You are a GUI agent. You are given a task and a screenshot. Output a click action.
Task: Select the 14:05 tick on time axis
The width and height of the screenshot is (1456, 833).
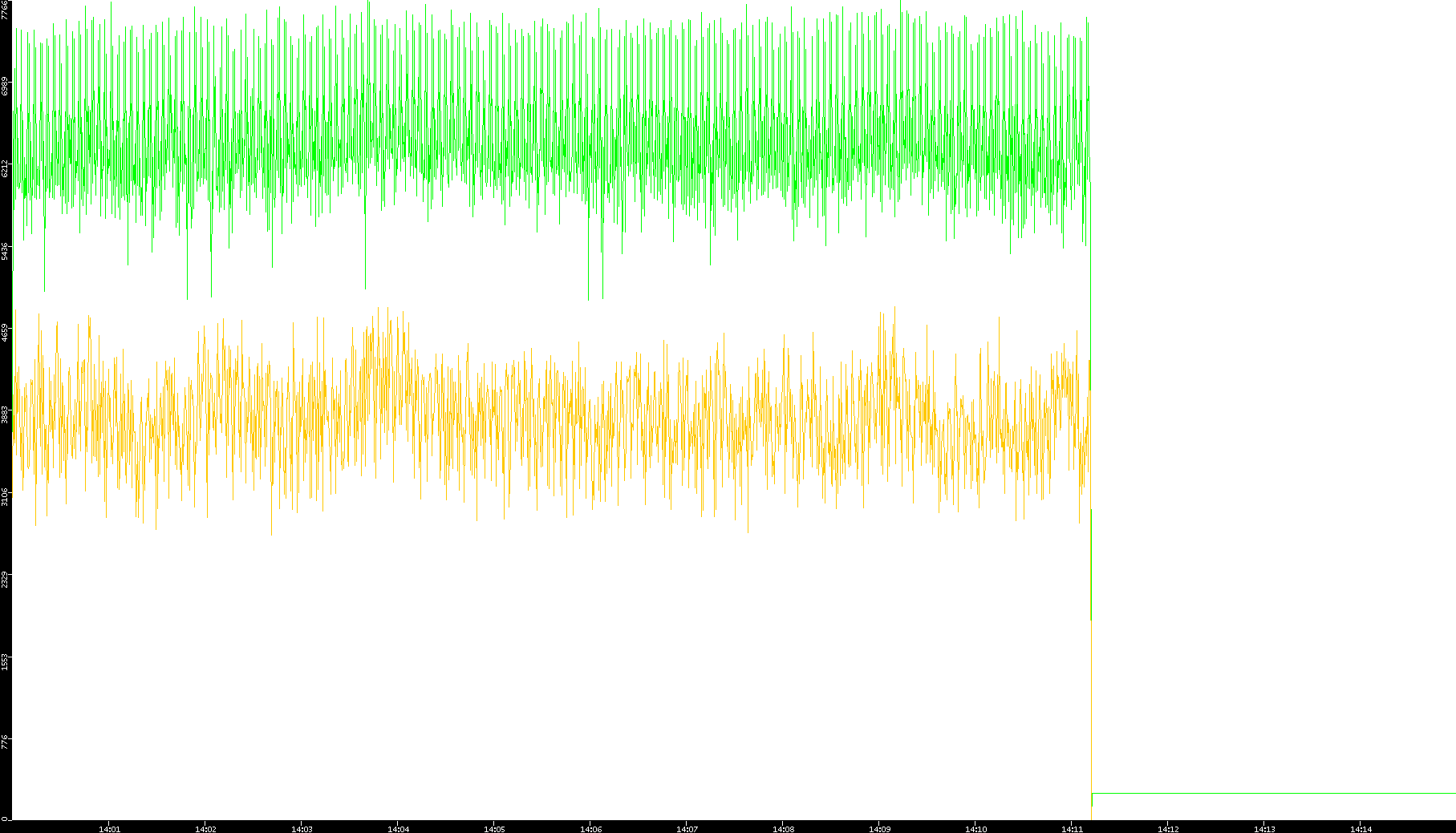coord(494,829)
